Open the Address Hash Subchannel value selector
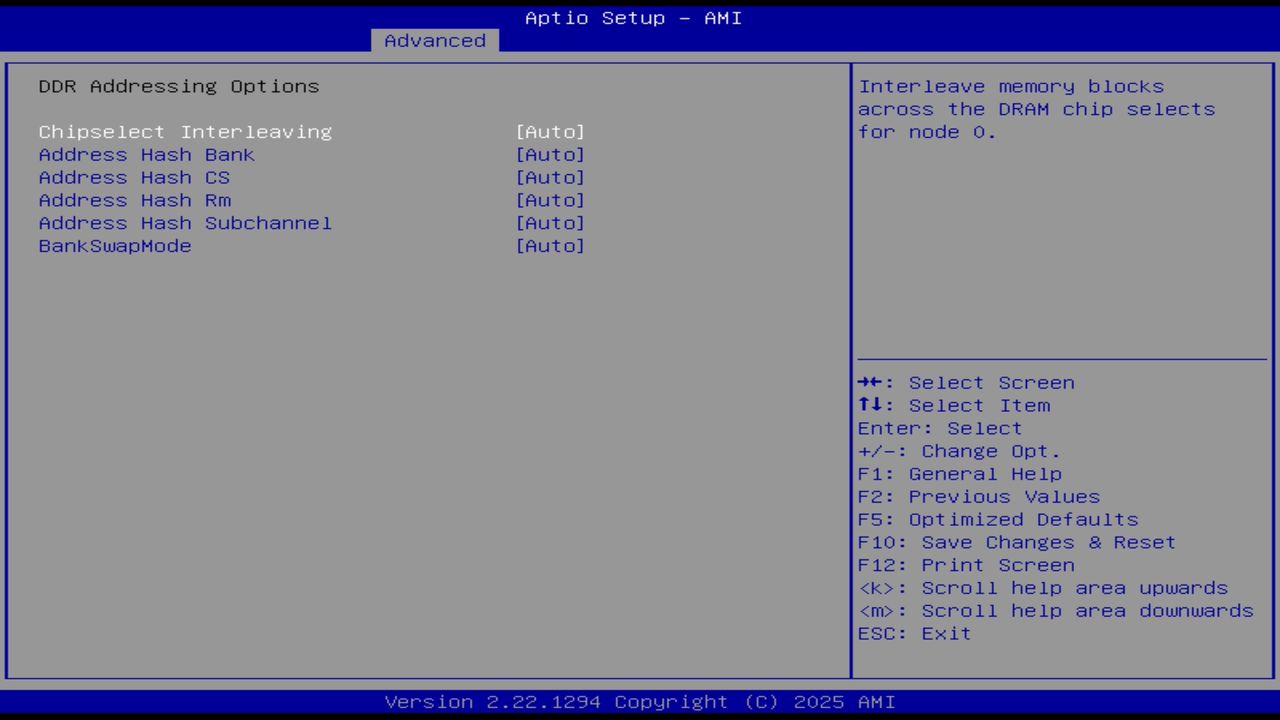The height and width of the screenshot is (720, 1280). [x=550, y=223]
